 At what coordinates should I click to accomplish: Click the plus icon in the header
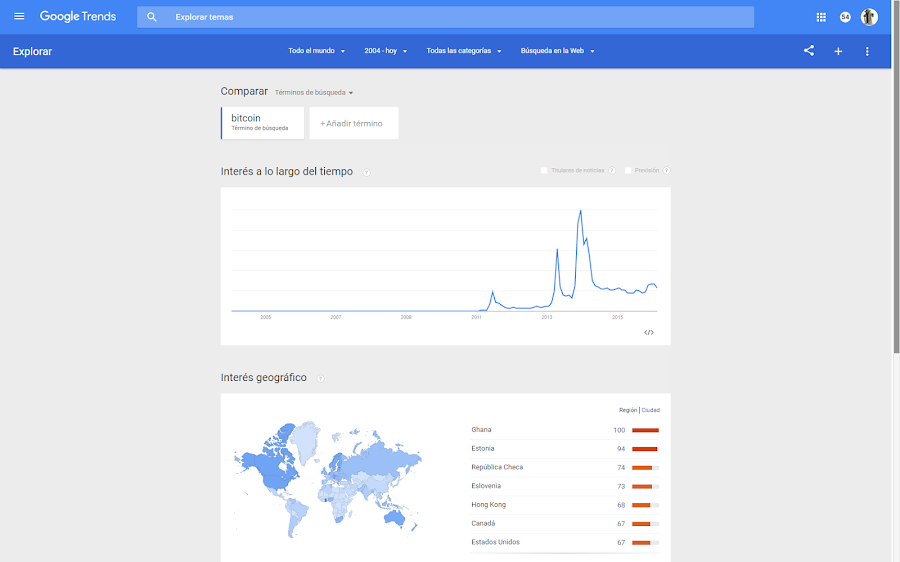click(838, 51)
